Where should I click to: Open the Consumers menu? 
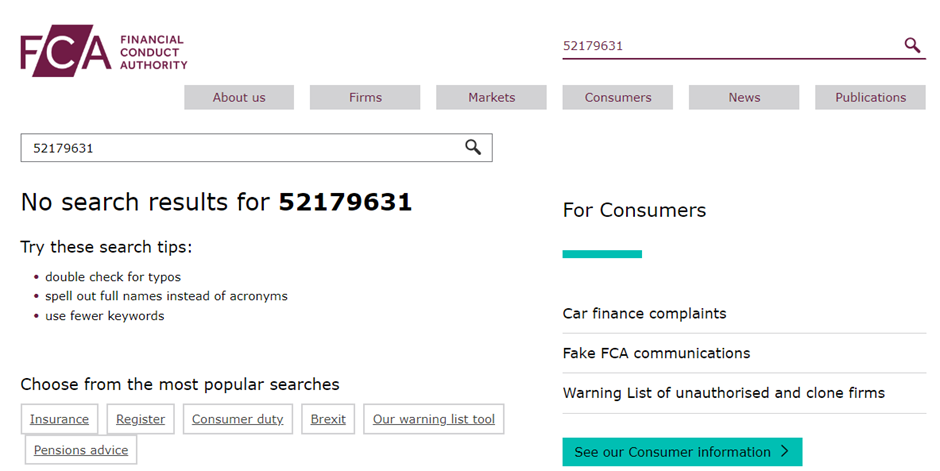click(x=617, y=97)
